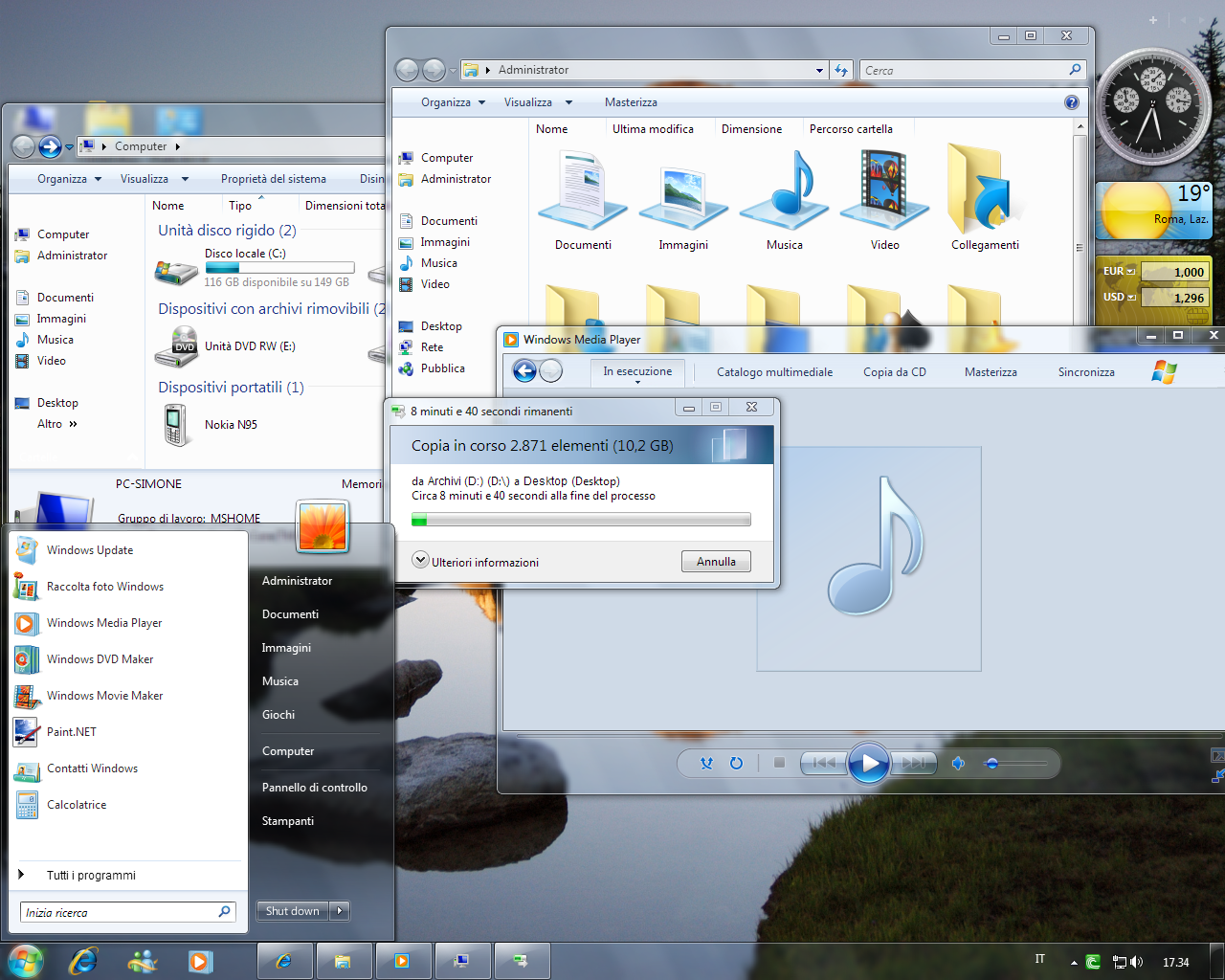Switch to Catalogo multimediale tab
The width and height of the screenshot is (1225, 980).
tap(774, 372)
